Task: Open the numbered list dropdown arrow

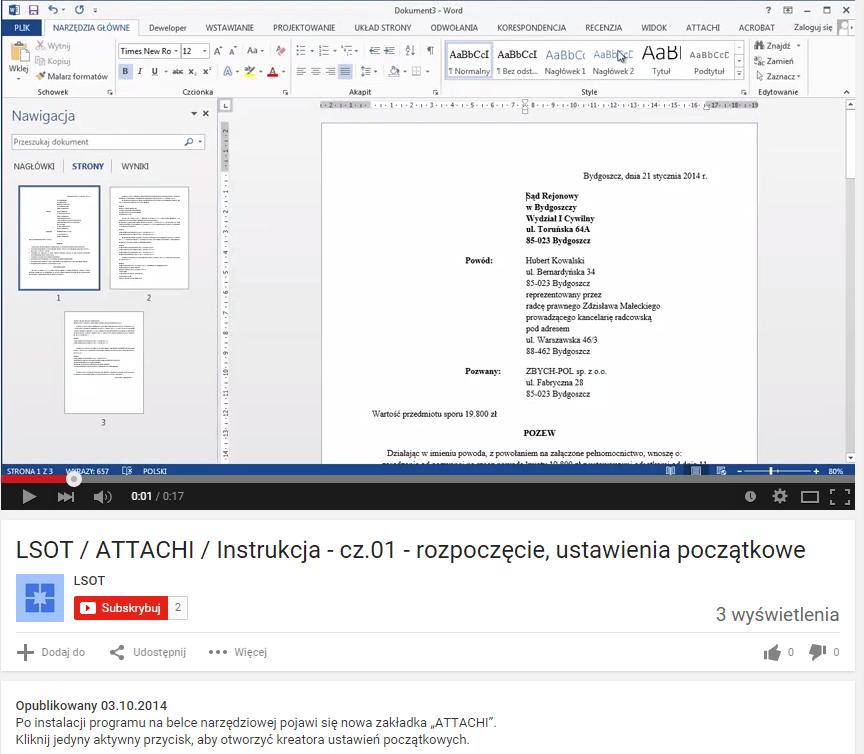Action: (335, 51)
